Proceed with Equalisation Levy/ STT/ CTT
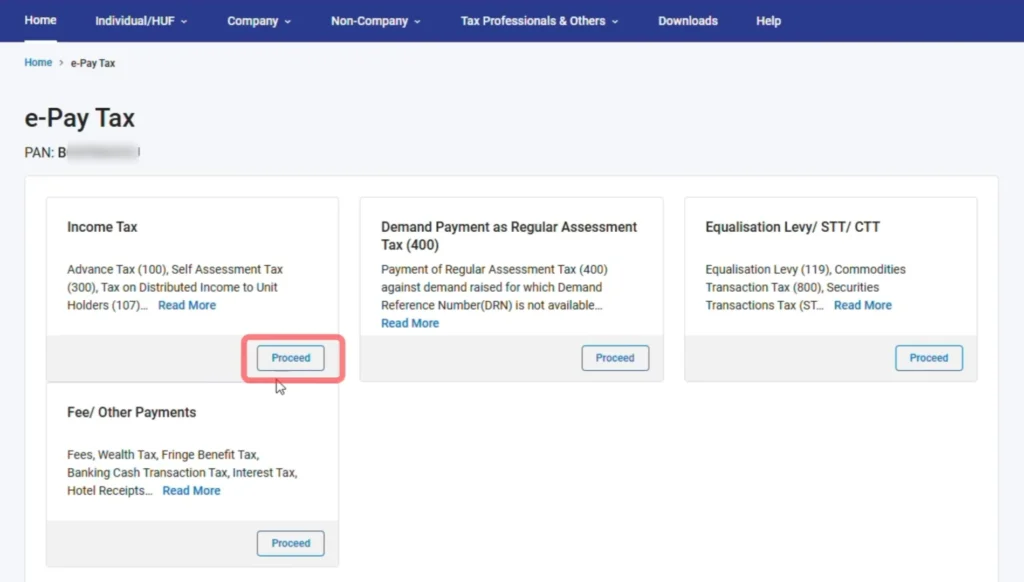This screenshot has width=1024, height=582. (928, 358)
